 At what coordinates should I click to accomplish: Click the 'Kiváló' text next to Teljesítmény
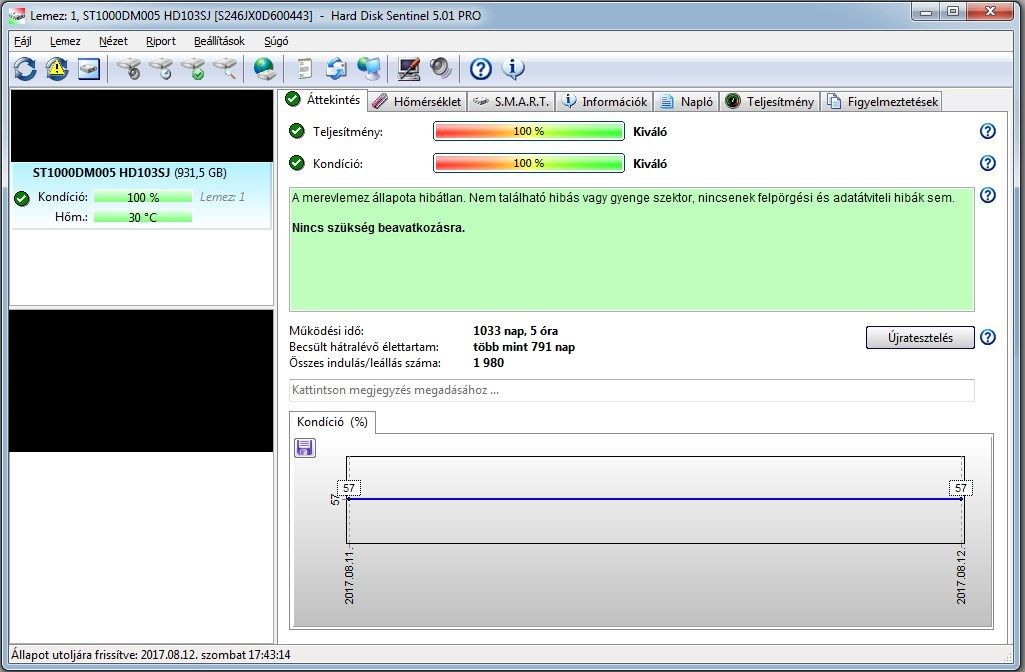click(650, 131)
